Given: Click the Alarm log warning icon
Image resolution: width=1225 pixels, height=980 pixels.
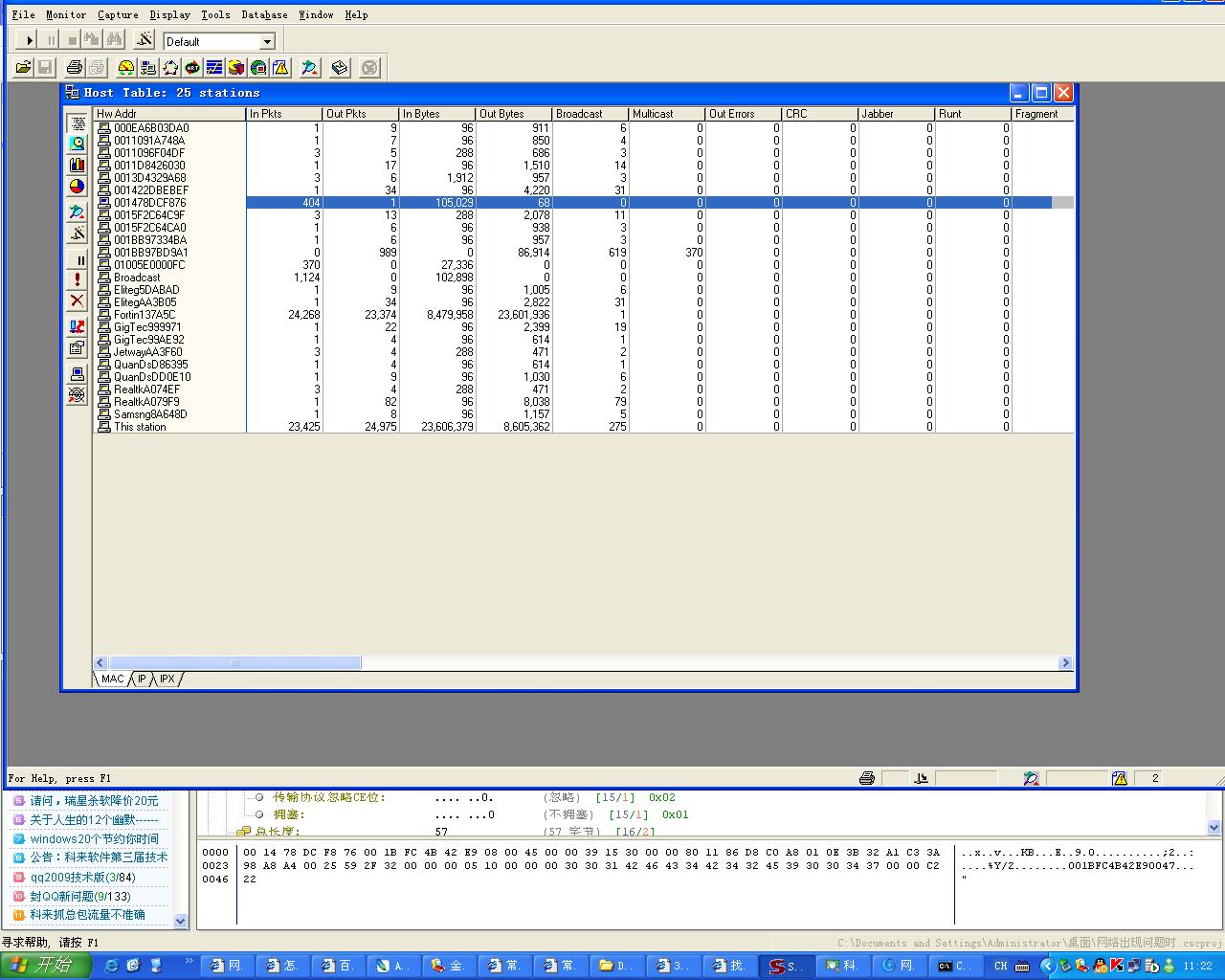Looking at the screenshot, I should [x=280, y=67].
